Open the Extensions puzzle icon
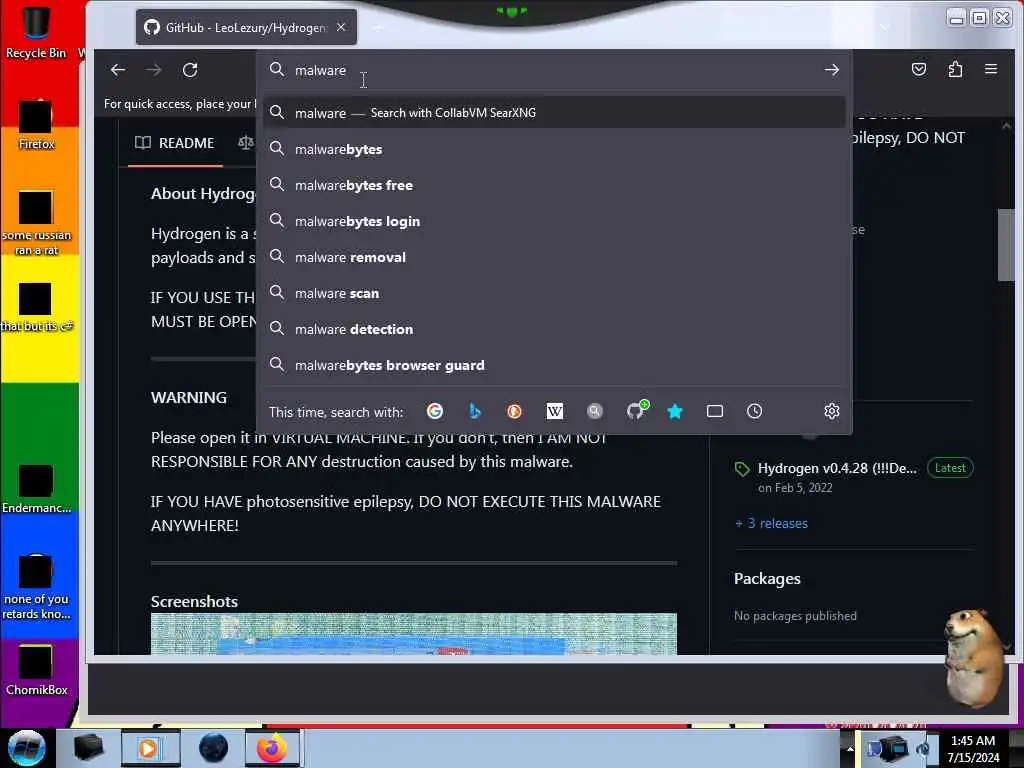This screenshot has height=768, width=1024. click(x=955, y=69)
